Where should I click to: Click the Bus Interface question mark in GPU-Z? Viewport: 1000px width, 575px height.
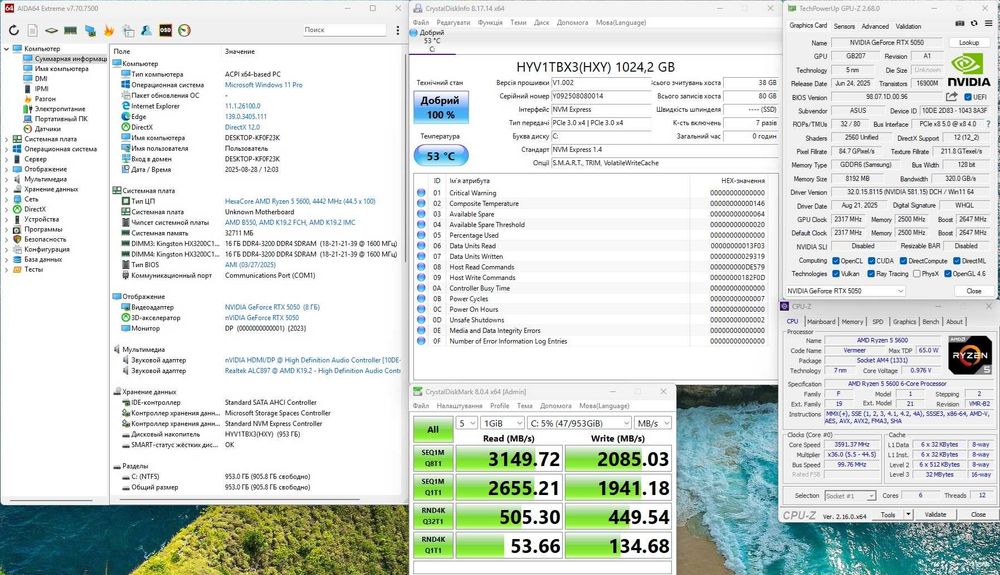[989, 124]
